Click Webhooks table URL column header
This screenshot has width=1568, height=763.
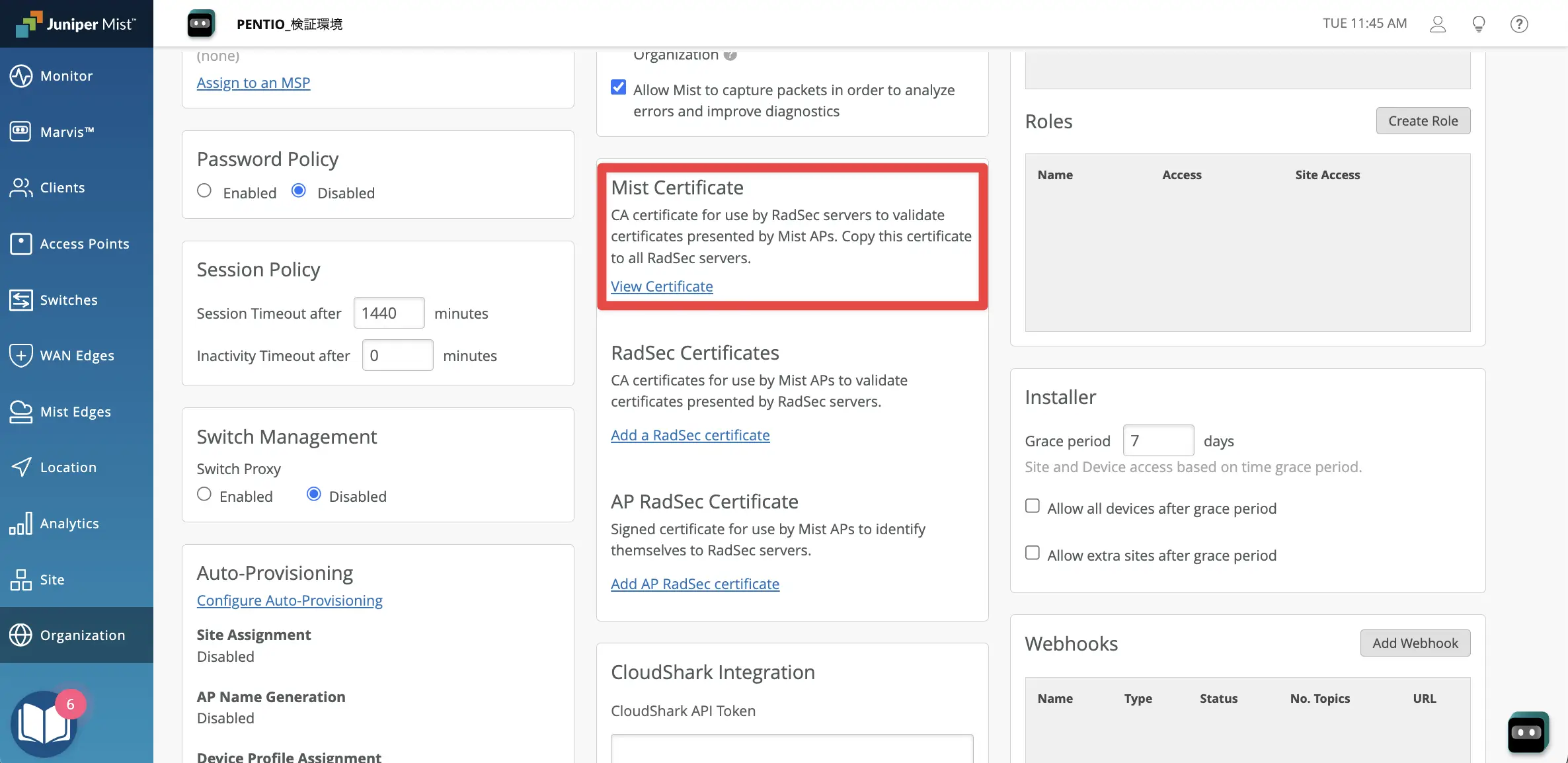[x=1425, y=698]
